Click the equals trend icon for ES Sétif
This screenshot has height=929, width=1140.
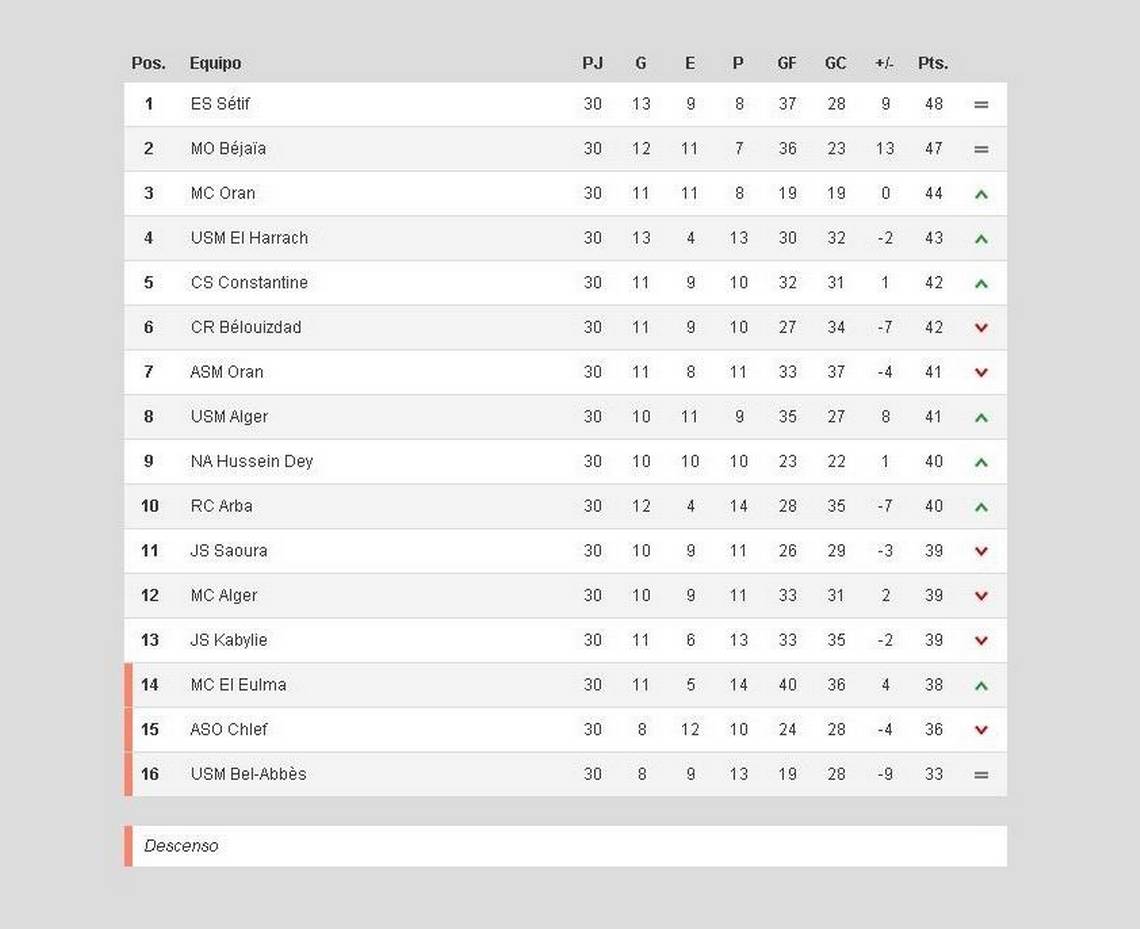pos(981,105)
